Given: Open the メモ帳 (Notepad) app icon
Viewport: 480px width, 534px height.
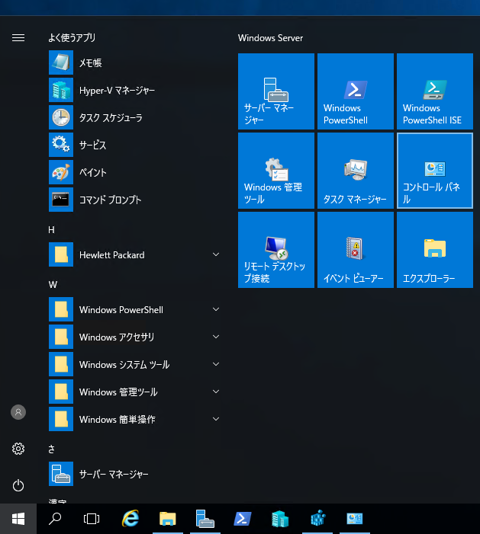Looking at the screenshot, I should (x=61, y=63).
